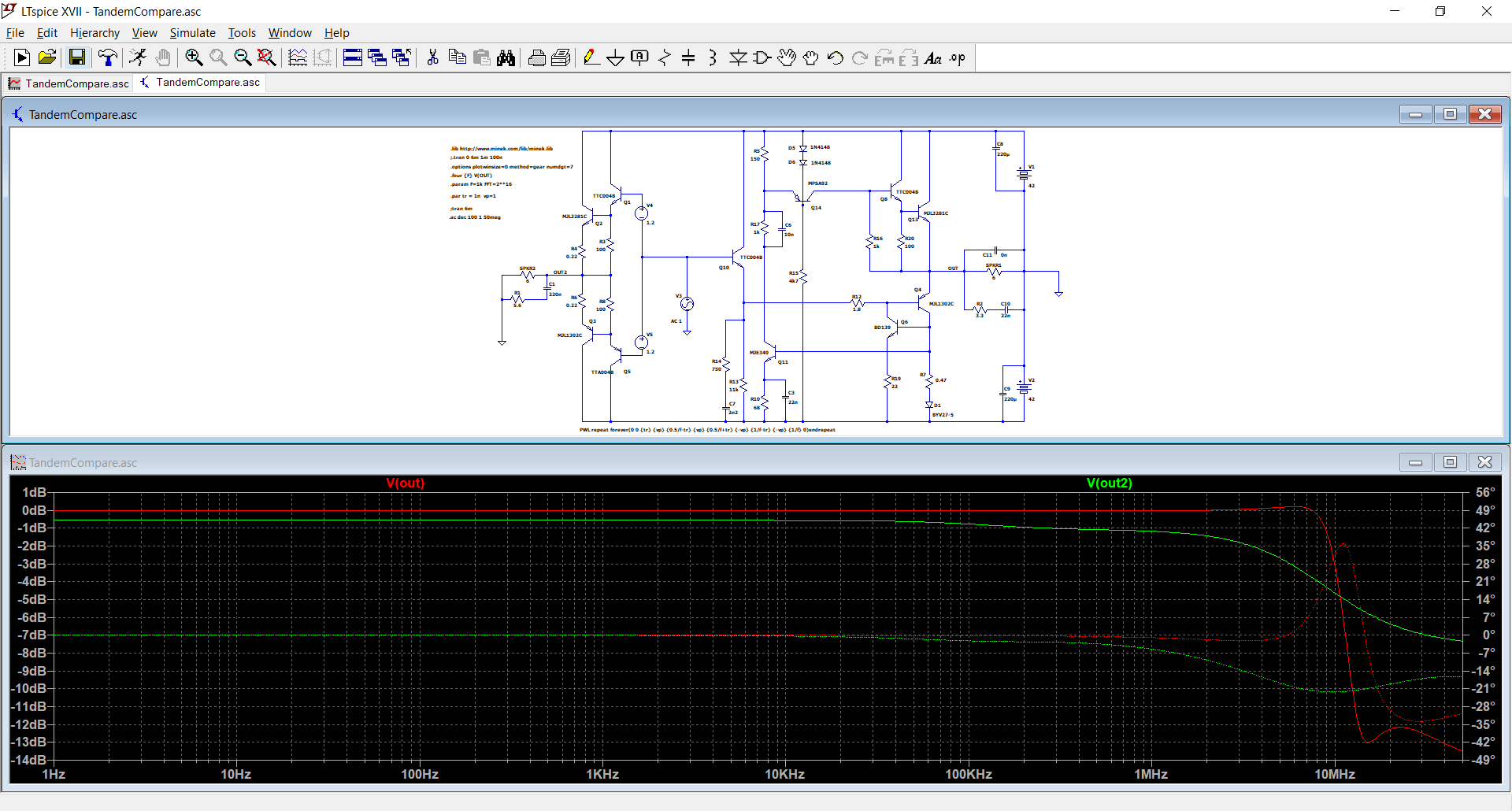Click the Zoom In magnifier icon

194,57
